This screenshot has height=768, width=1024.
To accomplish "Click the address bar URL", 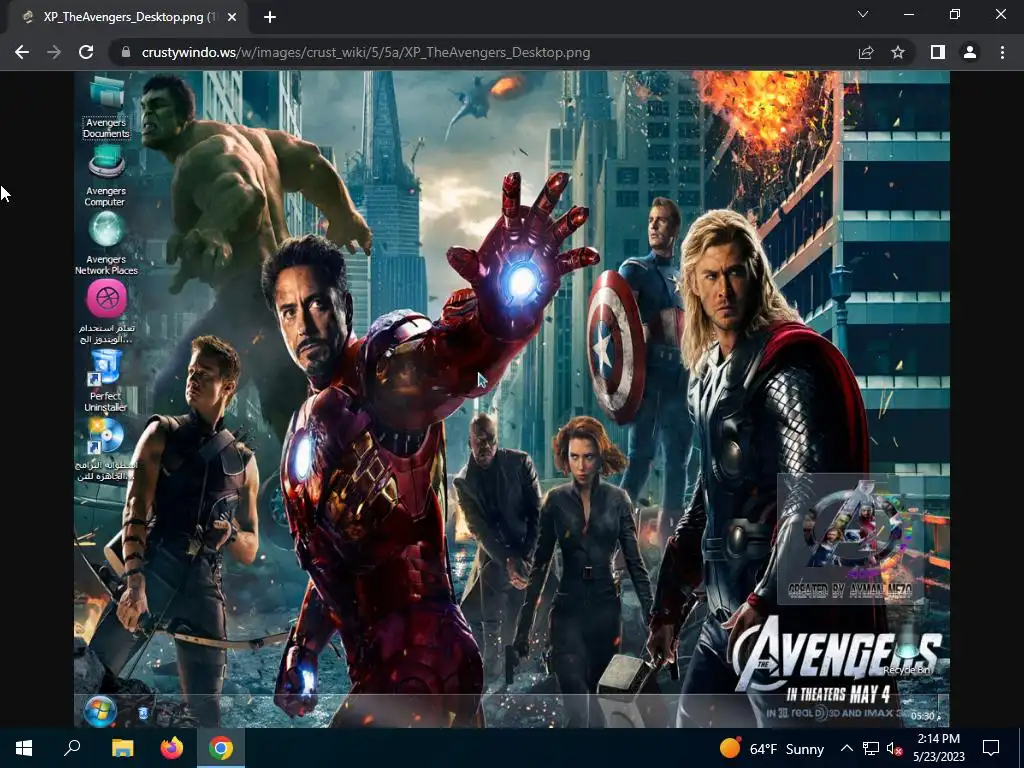I will tap(366, 52).
